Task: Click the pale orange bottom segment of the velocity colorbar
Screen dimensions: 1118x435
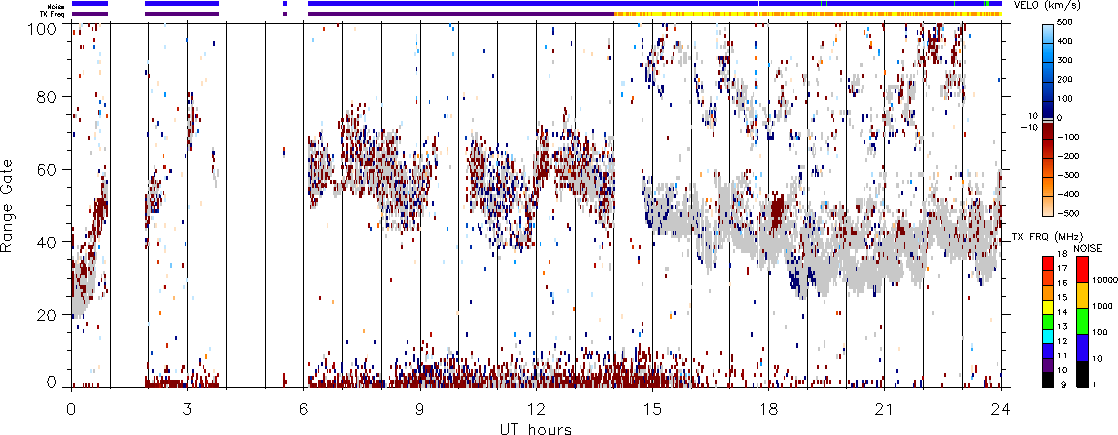Action: 1048,206
